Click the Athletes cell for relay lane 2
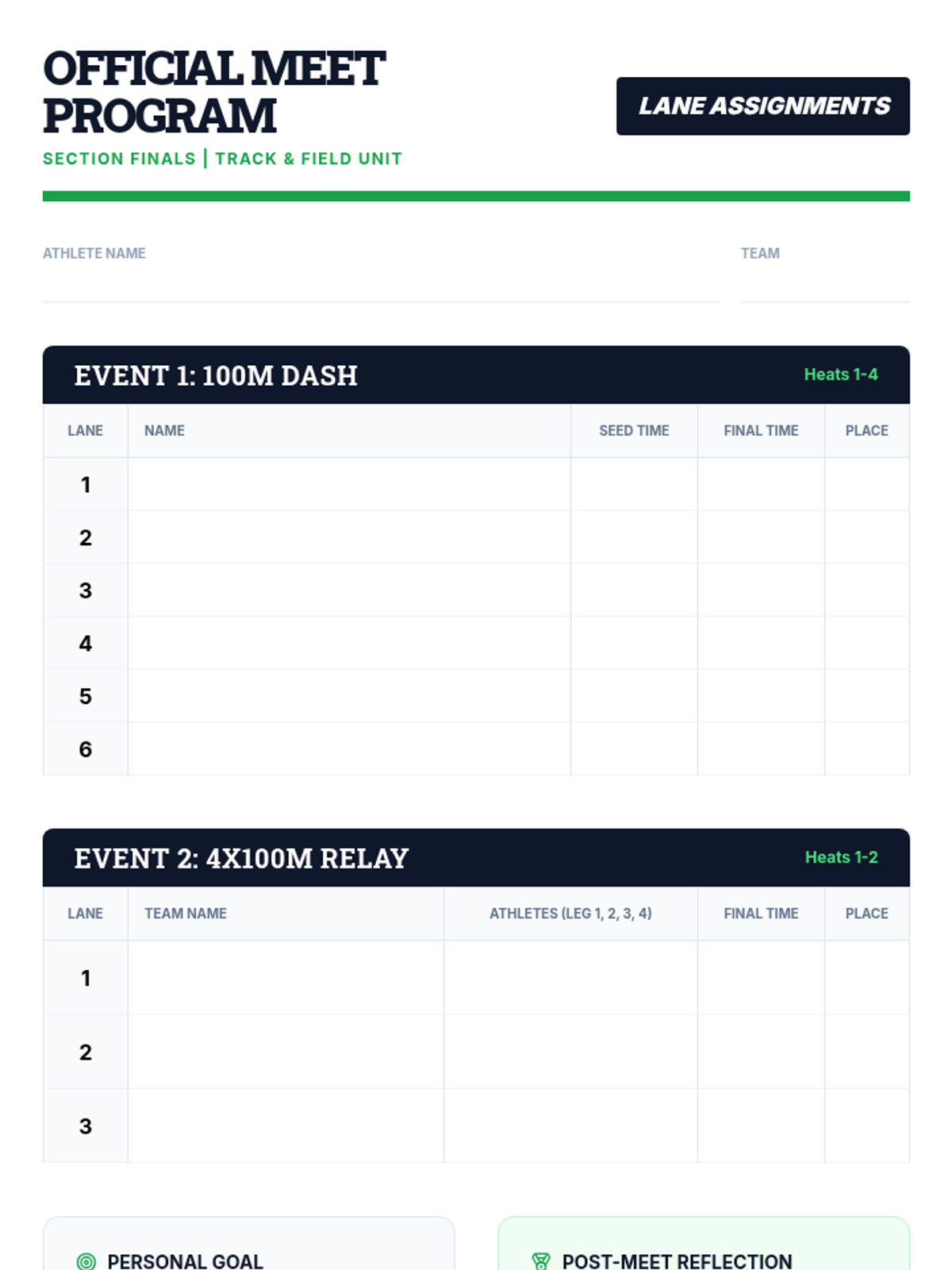952x1270 pixels. 571,1052
